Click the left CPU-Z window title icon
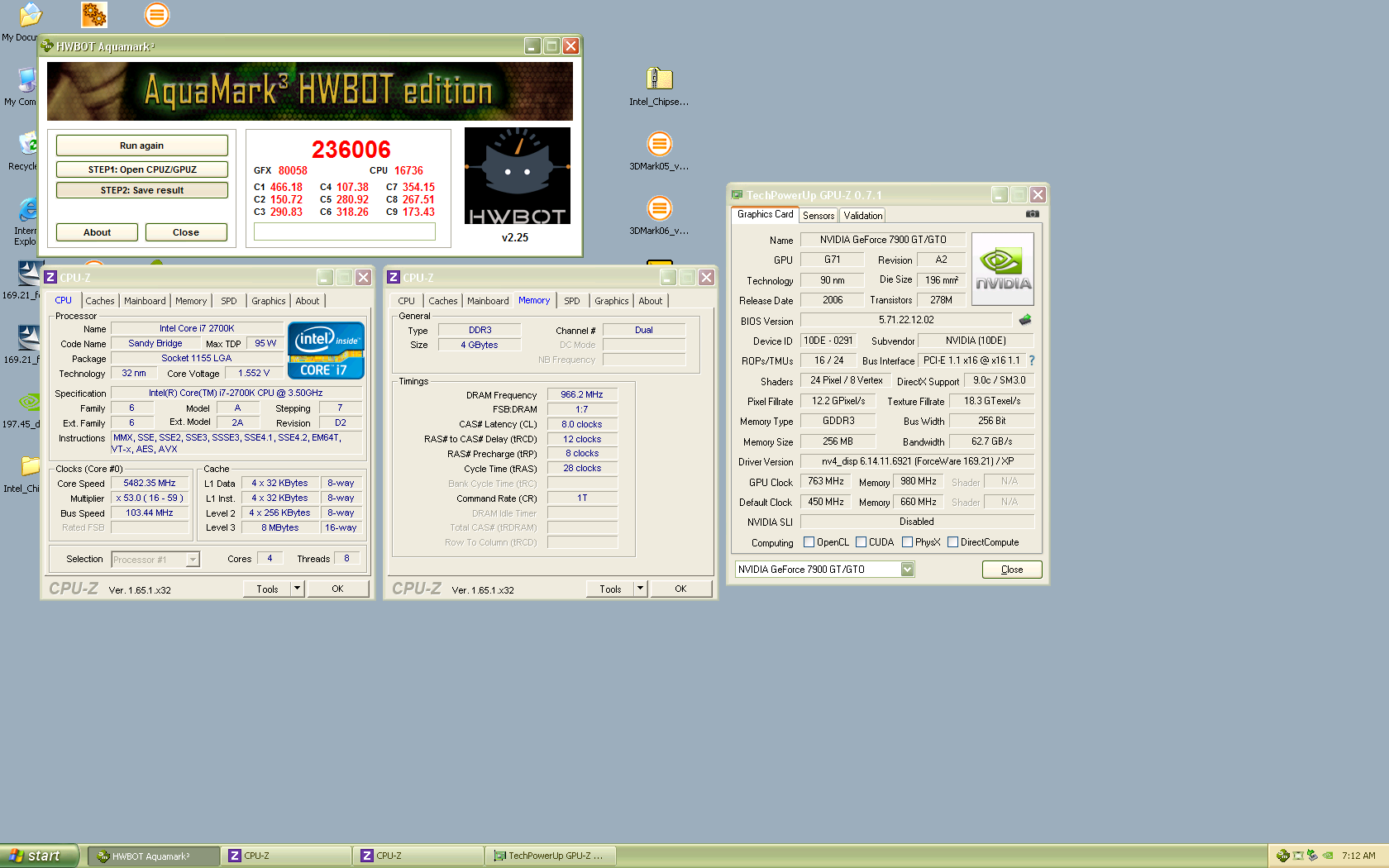Image resolution: width=1389 pixels, height=868 pixels. pyautogui.click(x=50, y=278)
